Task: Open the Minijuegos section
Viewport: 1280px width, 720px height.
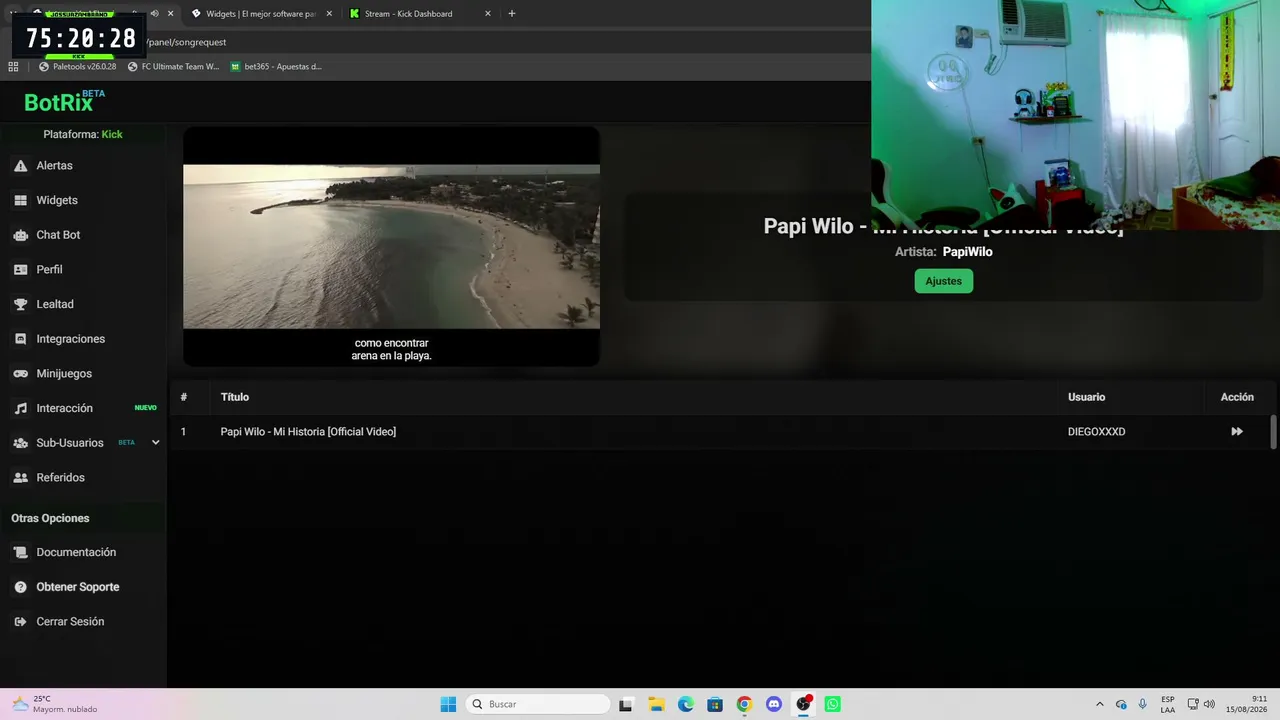Action: 64,374
